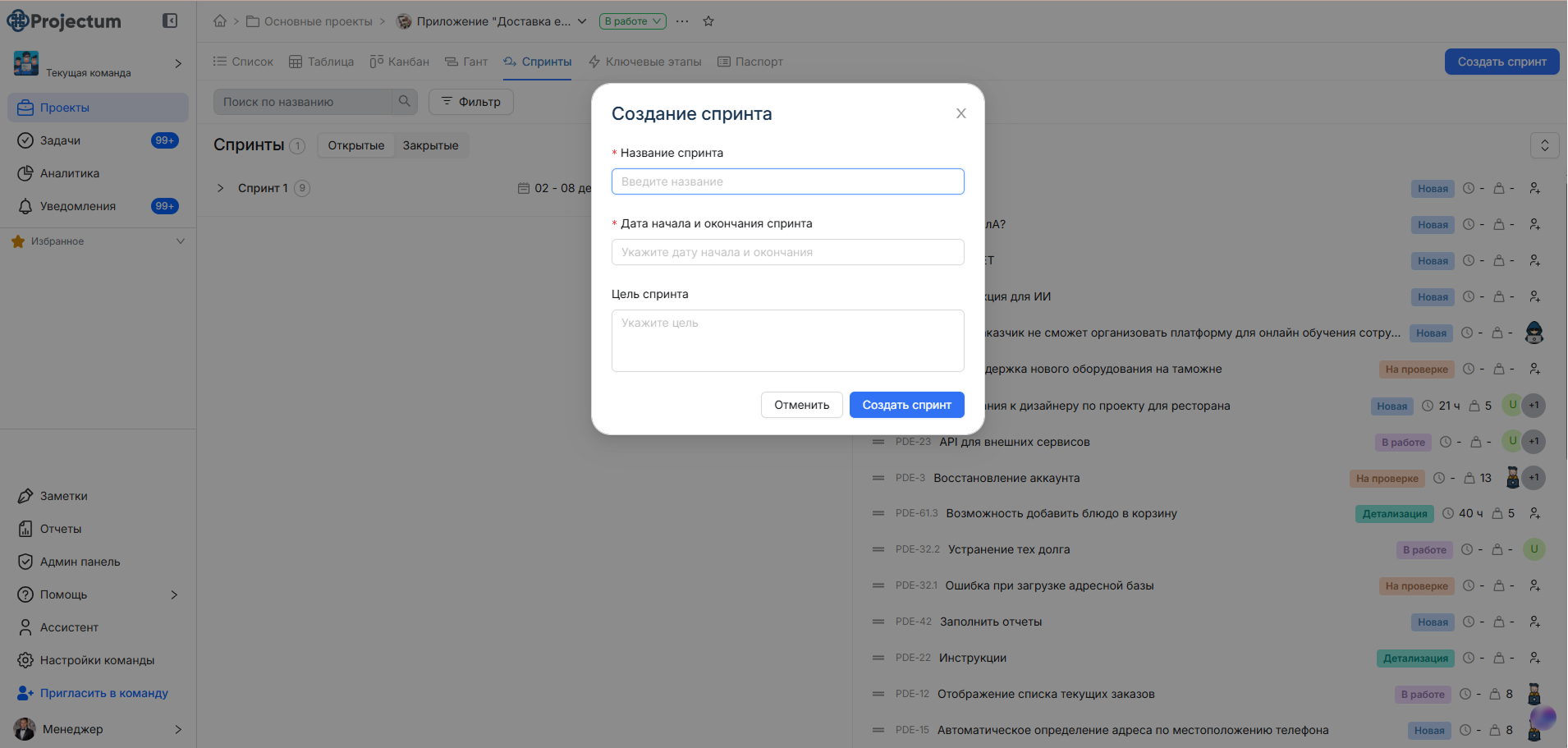Open Notifications in the sidebar
This screenshot has width=1568, height=748.
click(78, 206)
